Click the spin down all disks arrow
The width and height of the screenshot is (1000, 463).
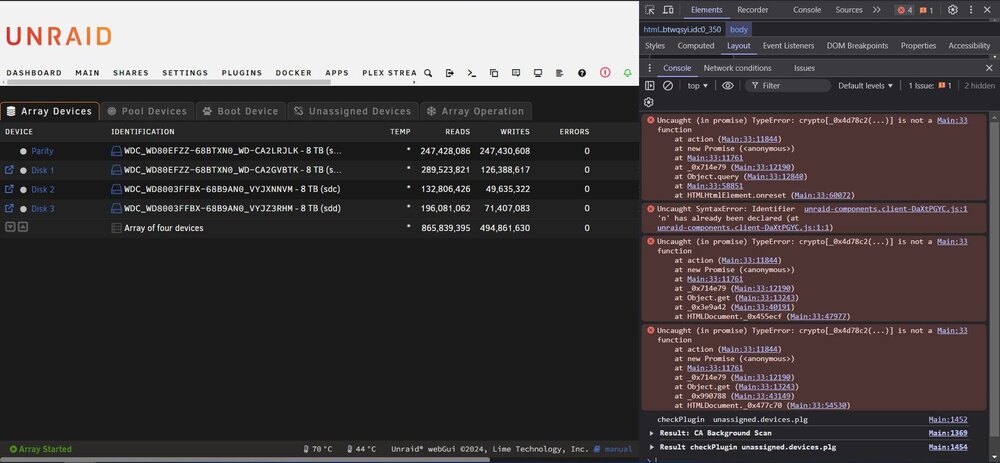click(10, 227)
